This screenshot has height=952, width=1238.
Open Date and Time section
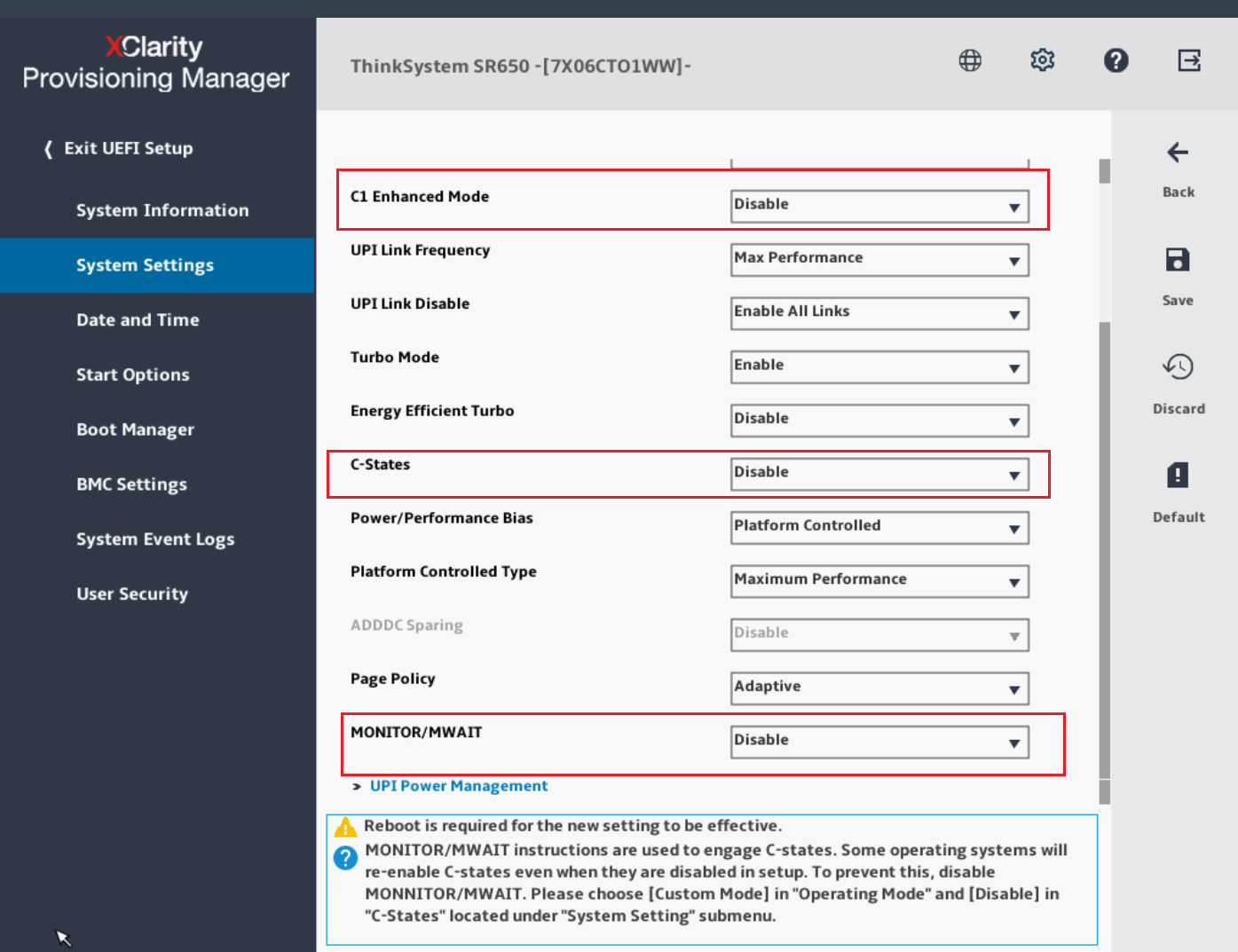pyautogui.click(x=138, y=320)
